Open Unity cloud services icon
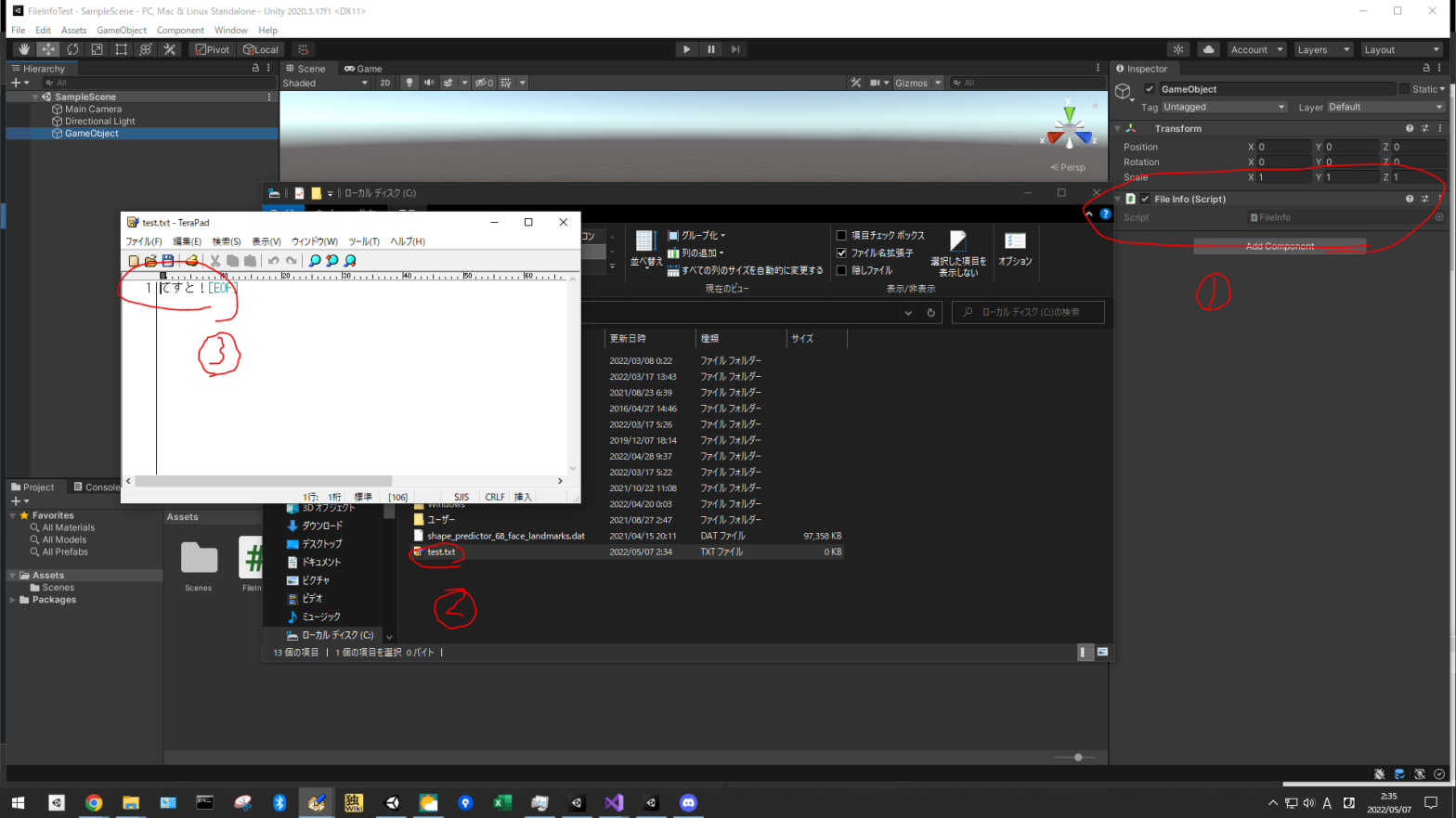This screenshot has height=818, width=1456. [x=1208, y=49]
